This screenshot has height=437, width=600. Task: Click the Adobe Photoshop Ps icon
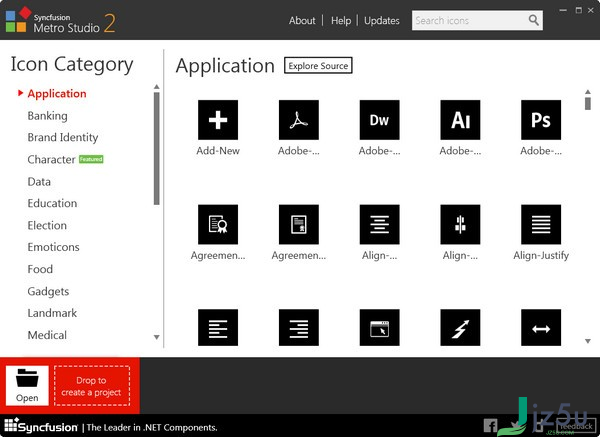[541, 120]
